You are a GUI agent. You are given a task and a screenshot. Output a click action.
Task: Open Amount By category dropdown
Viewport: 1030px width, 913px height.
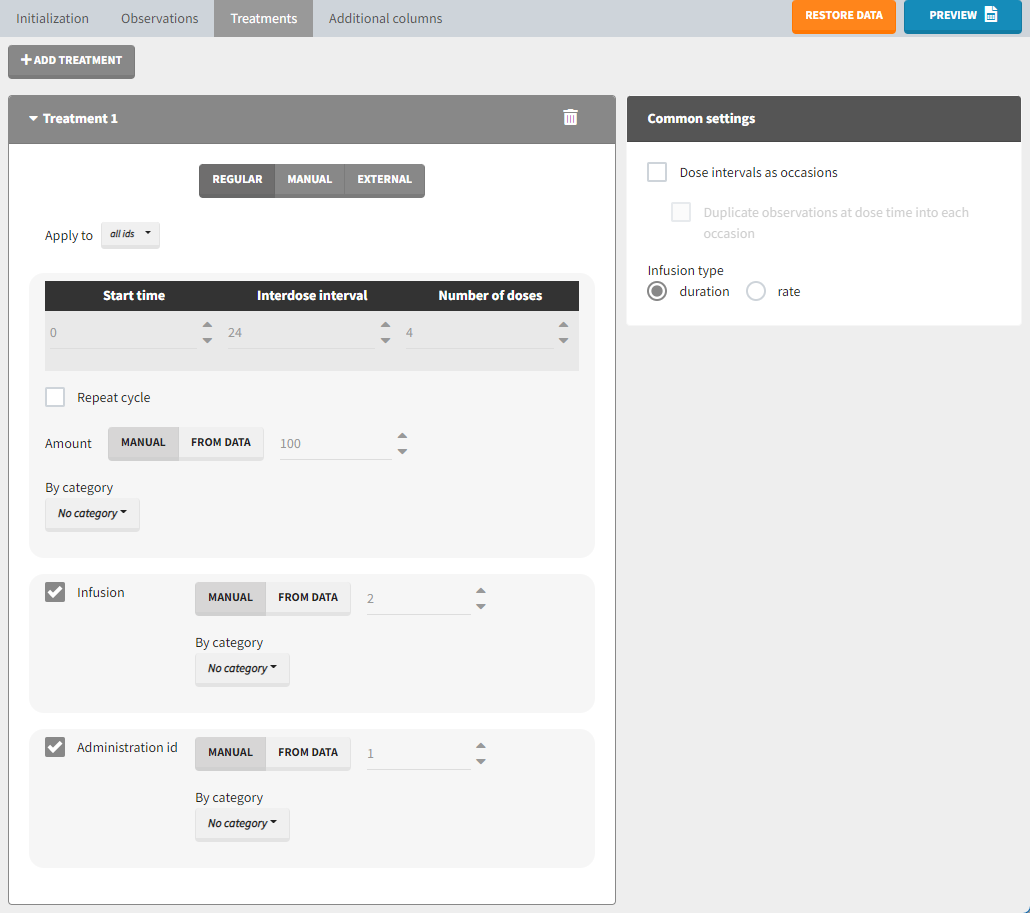[x=92, y=514]
